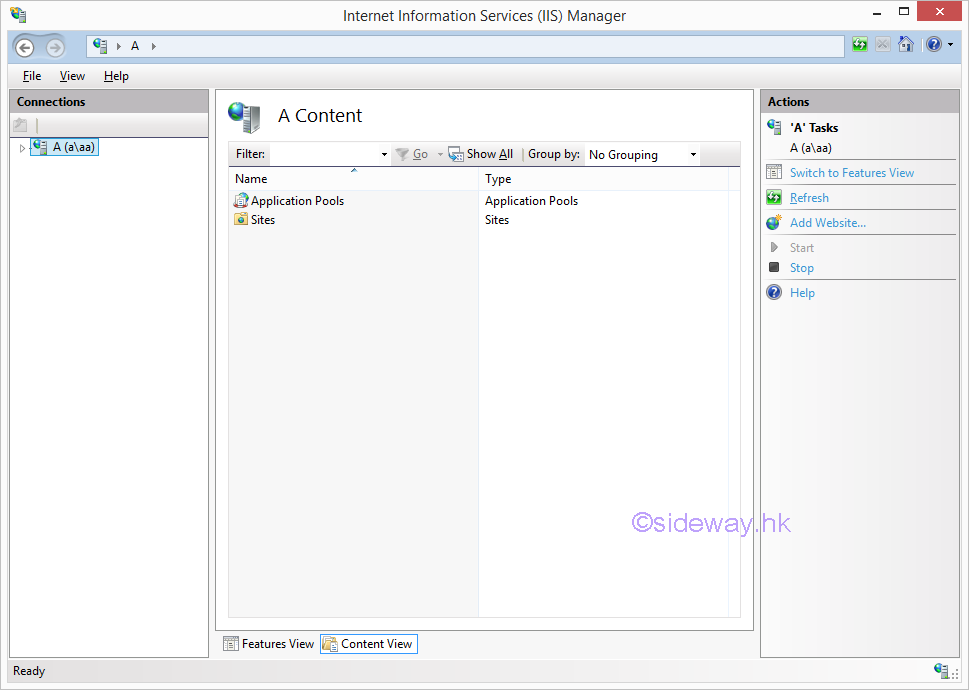The image size is (969, 690).
Task: Open the File menu
Action: 32,76
